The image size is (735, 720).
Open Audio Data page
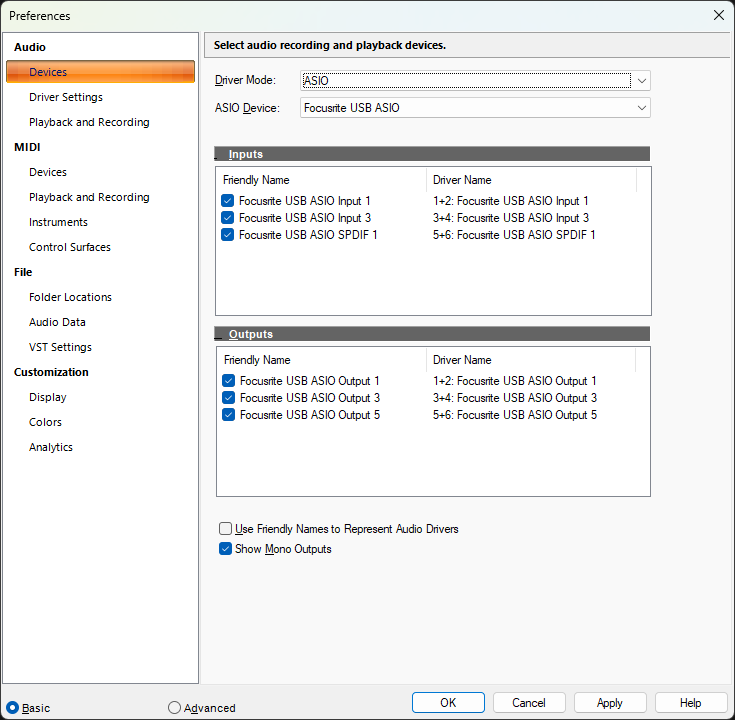coord(57,322)
